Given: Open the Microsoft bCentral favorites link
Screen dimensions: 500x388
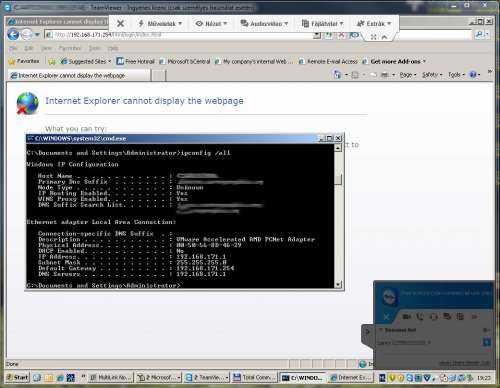Looking at the screenshot, I should coord(185,61).
